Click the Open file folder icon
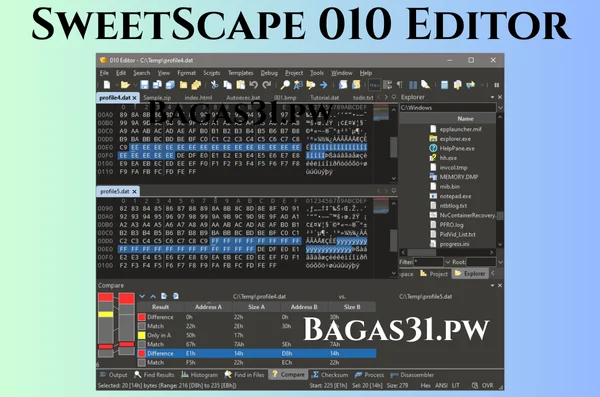Viewport: 600px width, 397px height. (x=125, y=85)
